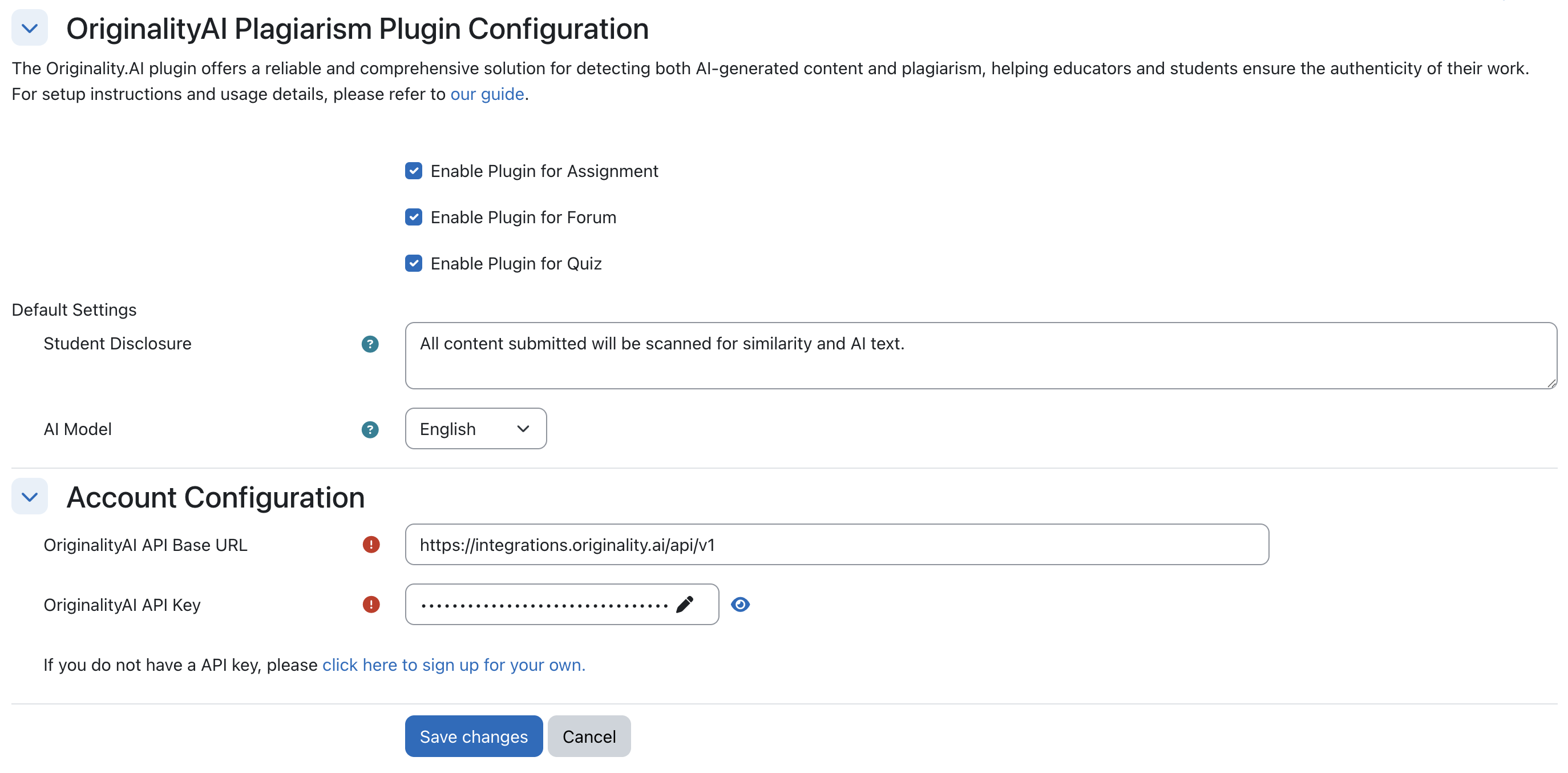The height and width of the screenshot is (773, 1568).
Task: Click the 'AI Model' label text
Action: pos(77,429)
